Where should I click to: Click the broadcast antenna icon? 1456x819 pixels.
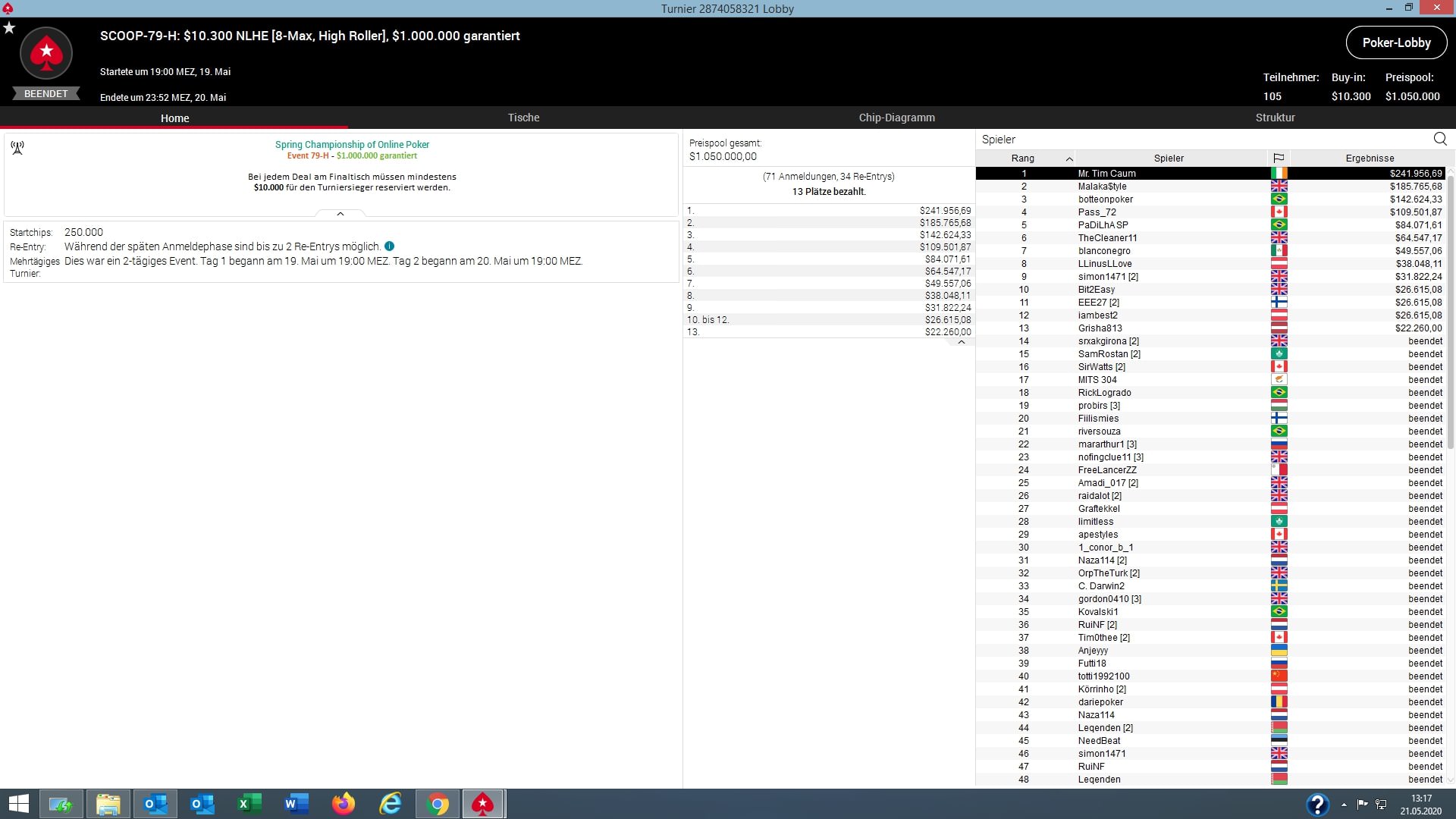(17, 147)
